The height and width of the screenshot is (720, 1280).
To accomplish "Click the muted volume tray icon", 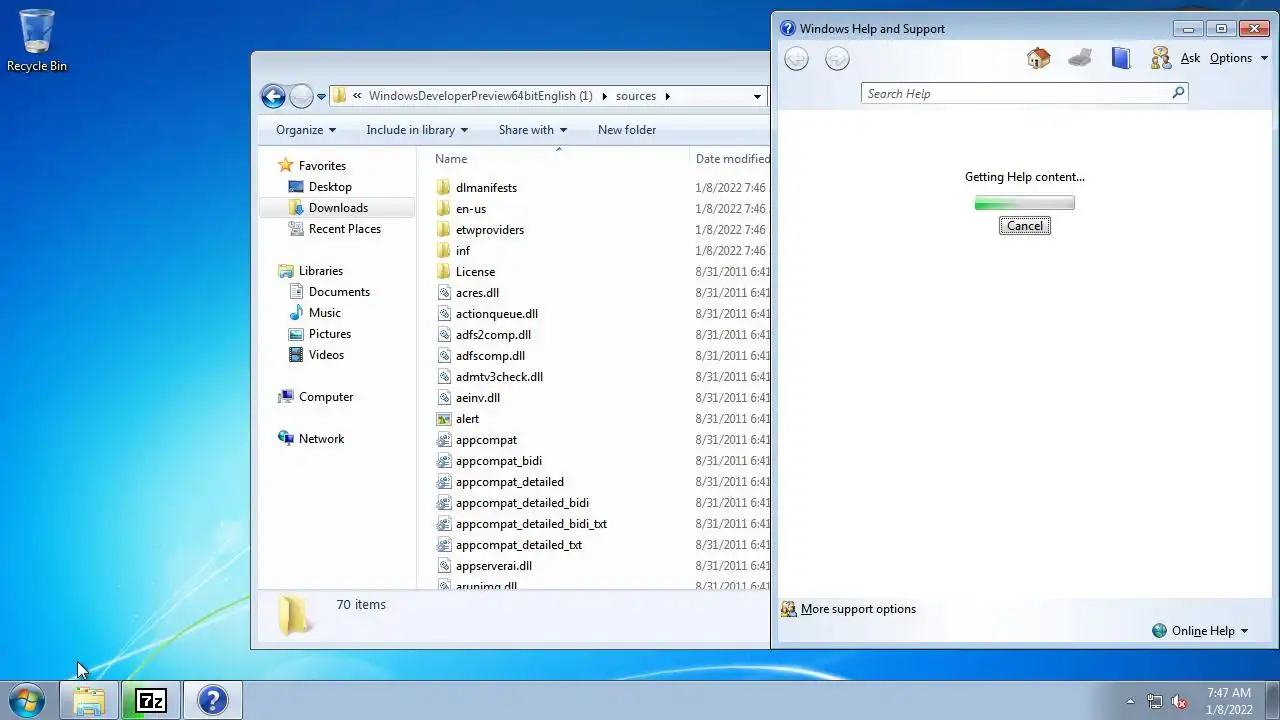I will click(1179, 701).
